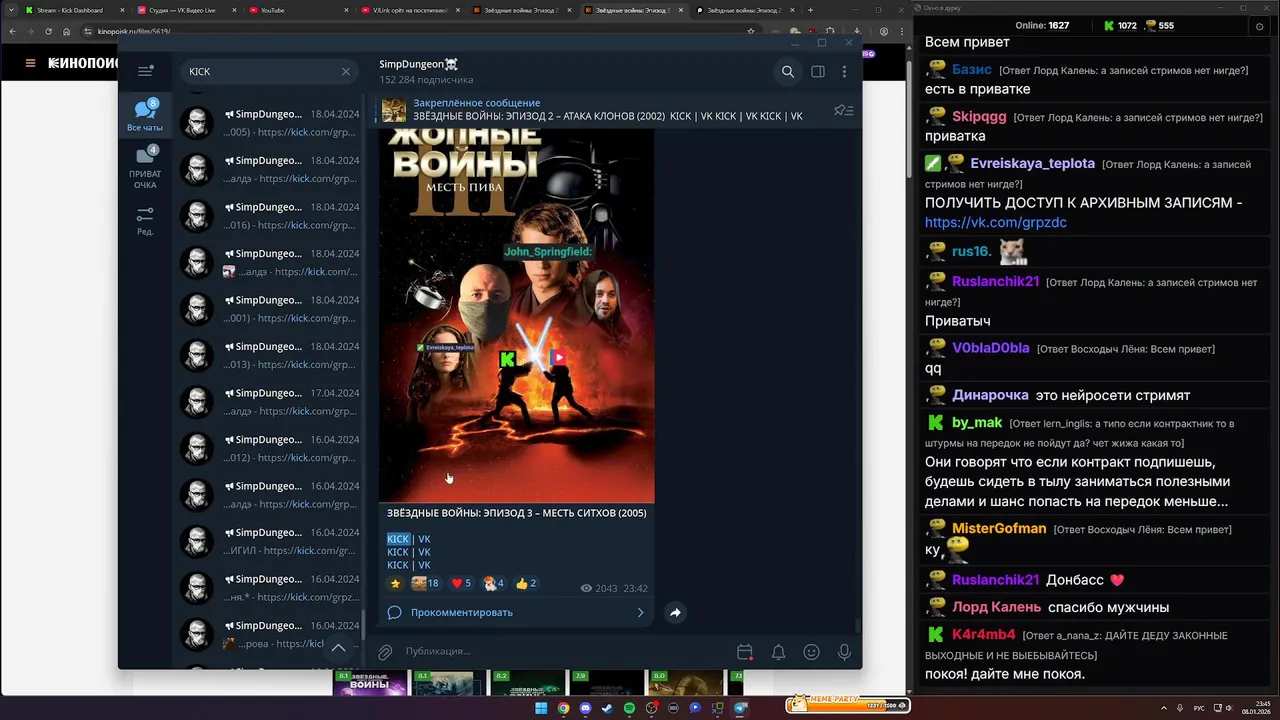Image resolution: width=1280 pixels, height=720 pixels.
Task: Bookmark this page with star icon
Action: [751, 31]
